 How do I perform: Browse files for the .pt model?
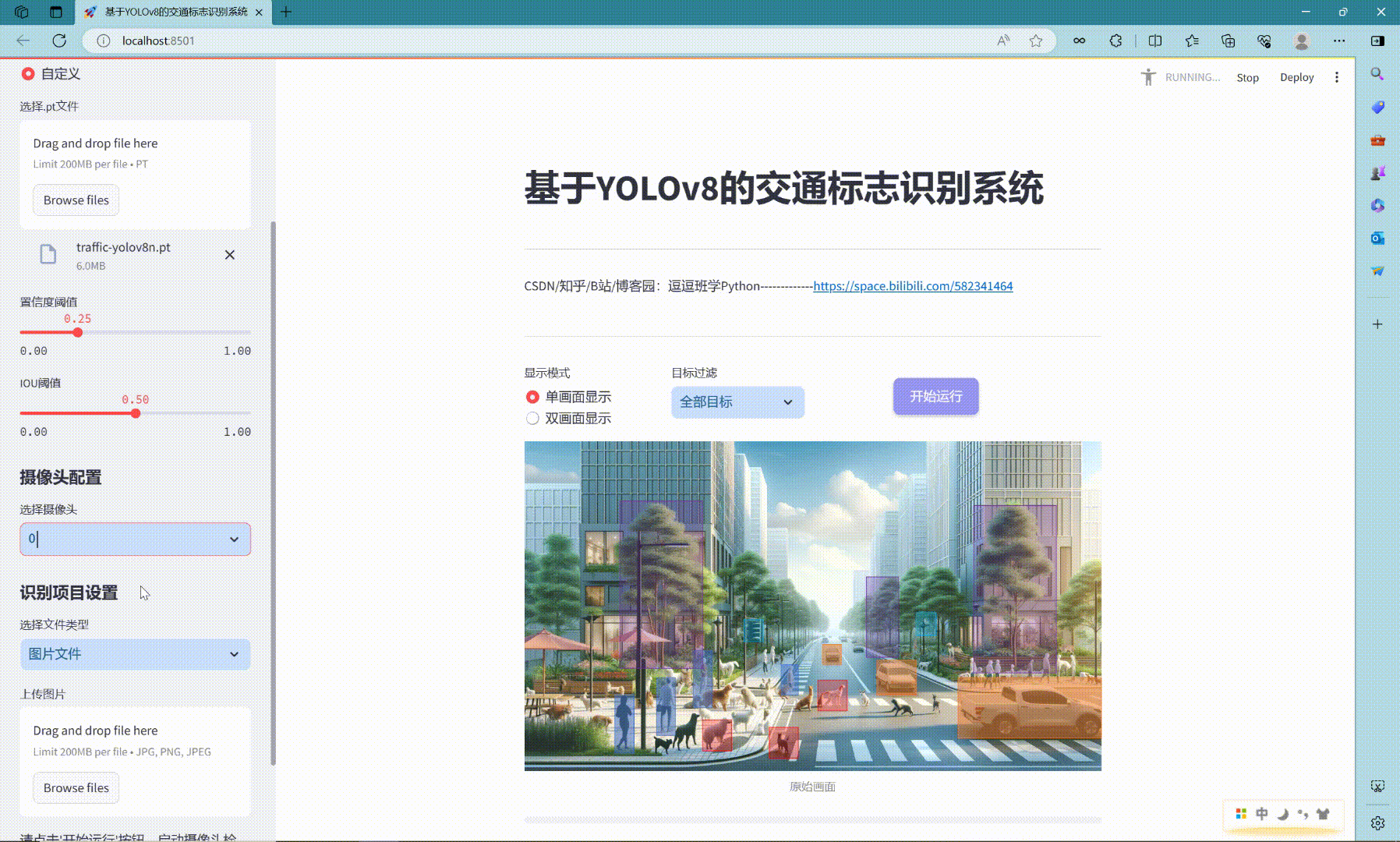[x=76, y=200]
